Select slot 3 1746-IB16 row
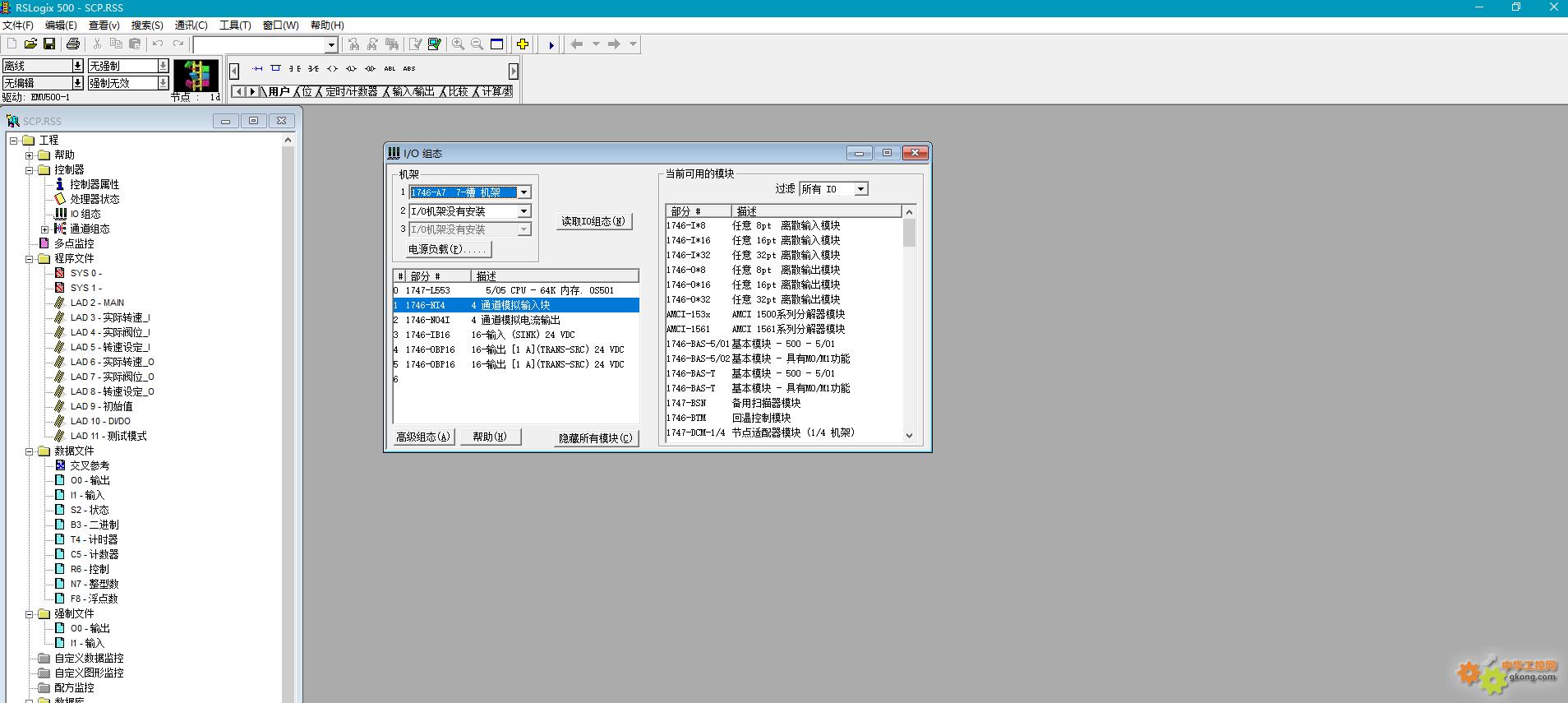The height and width of the screenshot is (703, 1568). (516, 335)
